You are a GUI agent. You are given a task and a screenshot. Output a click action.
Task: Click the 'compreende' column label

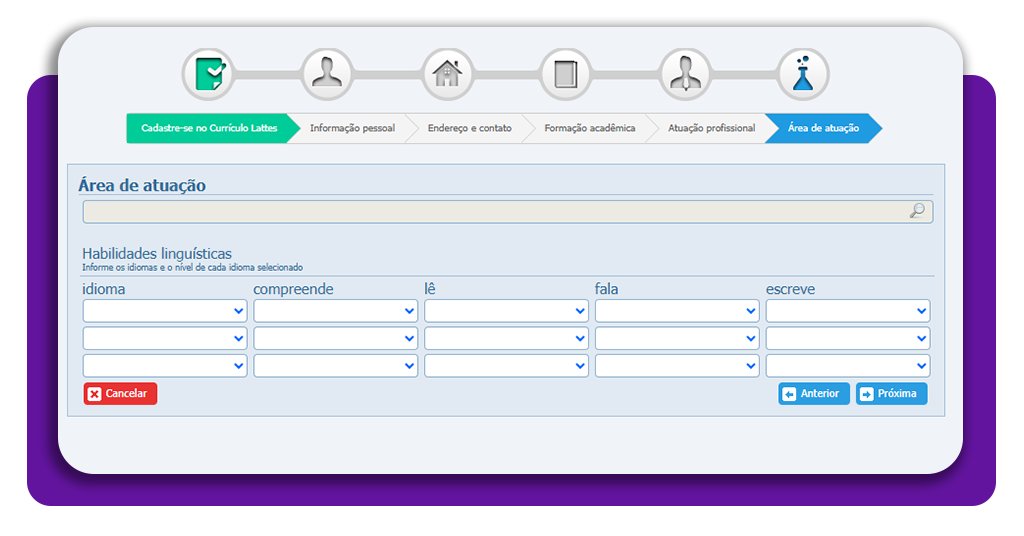(293, 289)
